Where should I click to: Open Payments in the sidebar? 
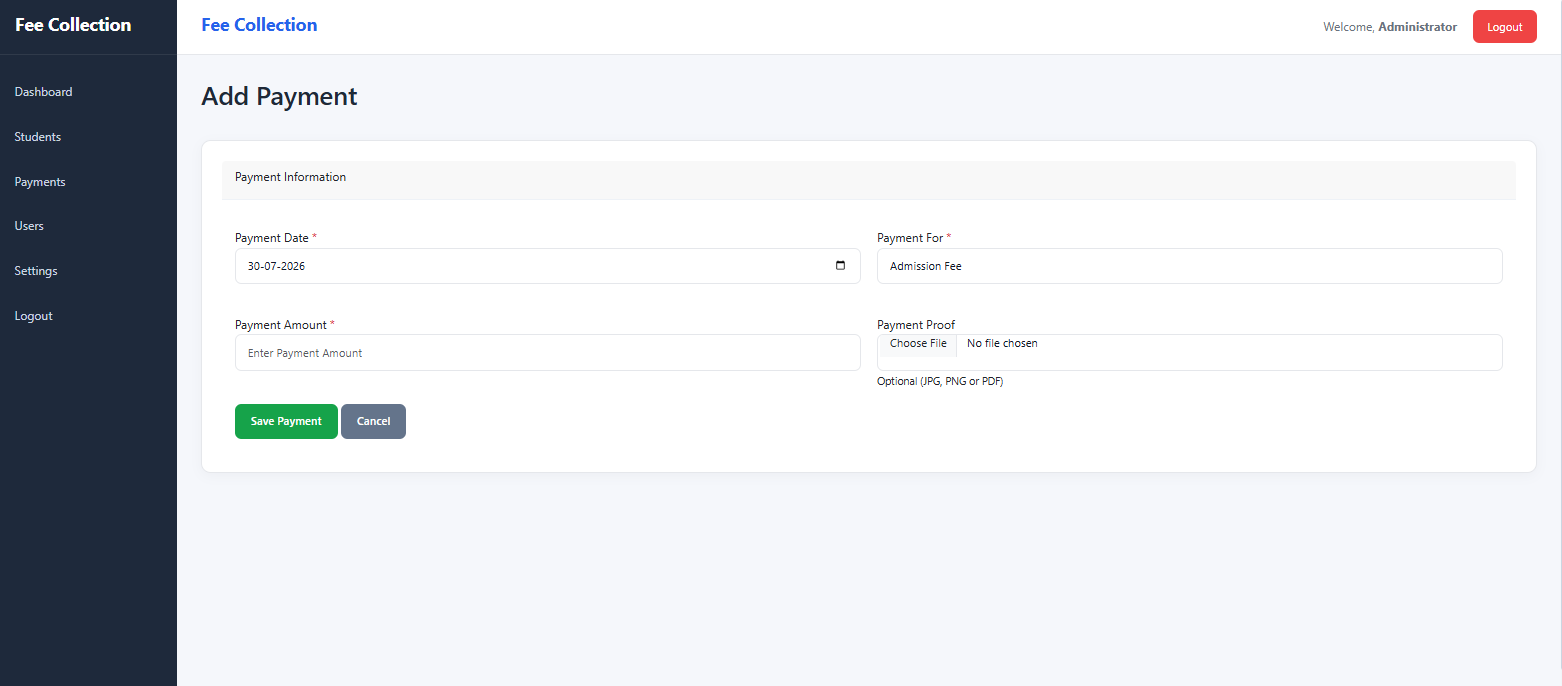point(40,182)
